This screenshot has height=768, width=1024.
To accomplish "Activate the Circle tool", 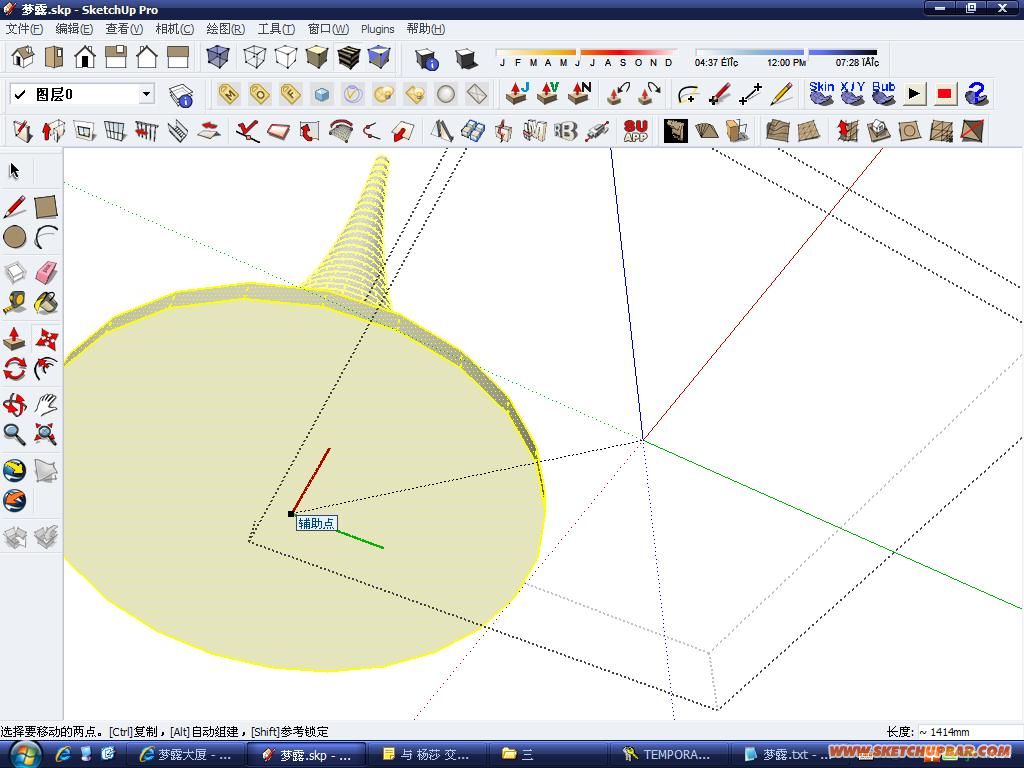I will point(15,237).
